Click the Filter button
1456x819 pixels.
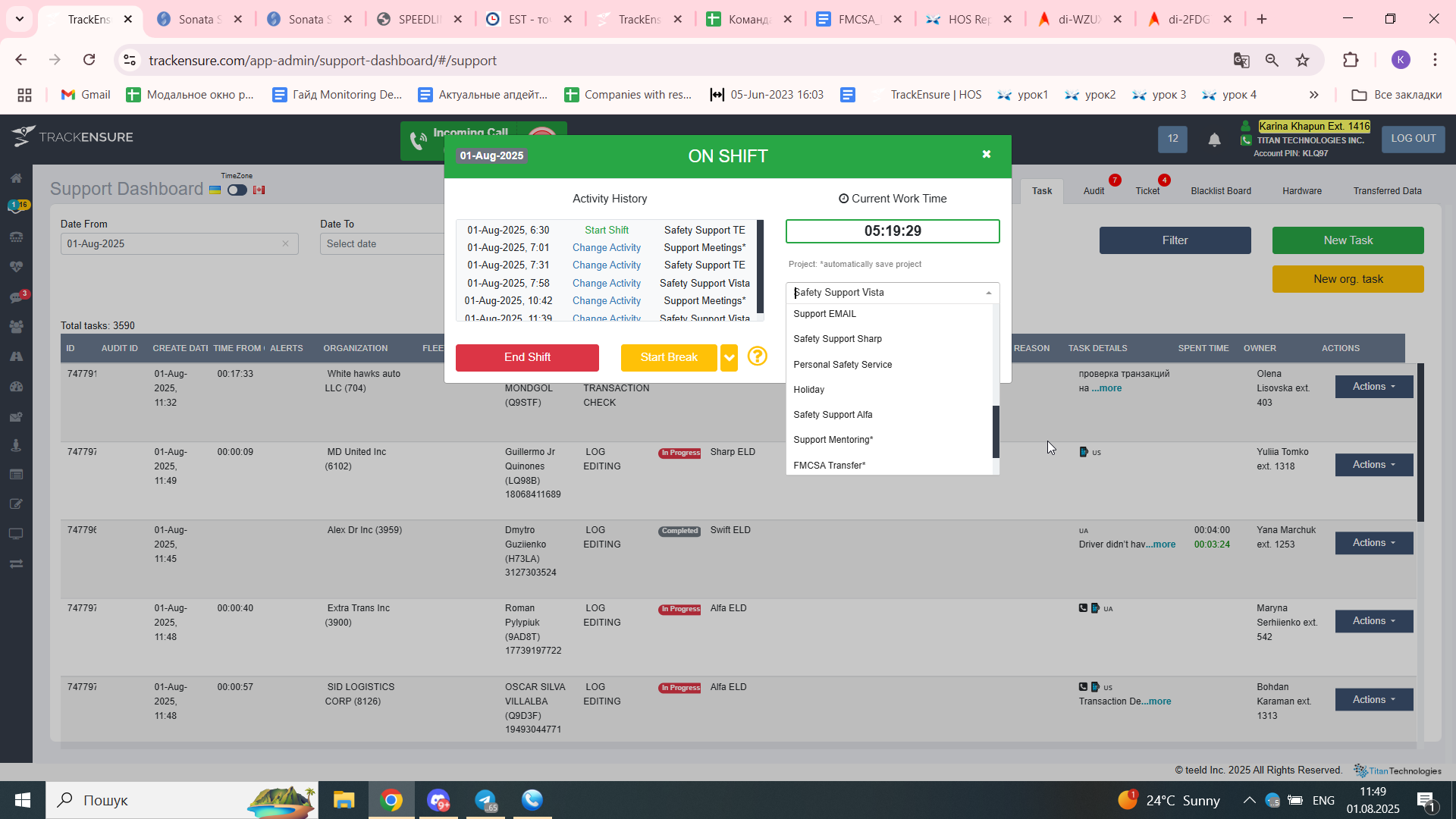point(1175,240)
